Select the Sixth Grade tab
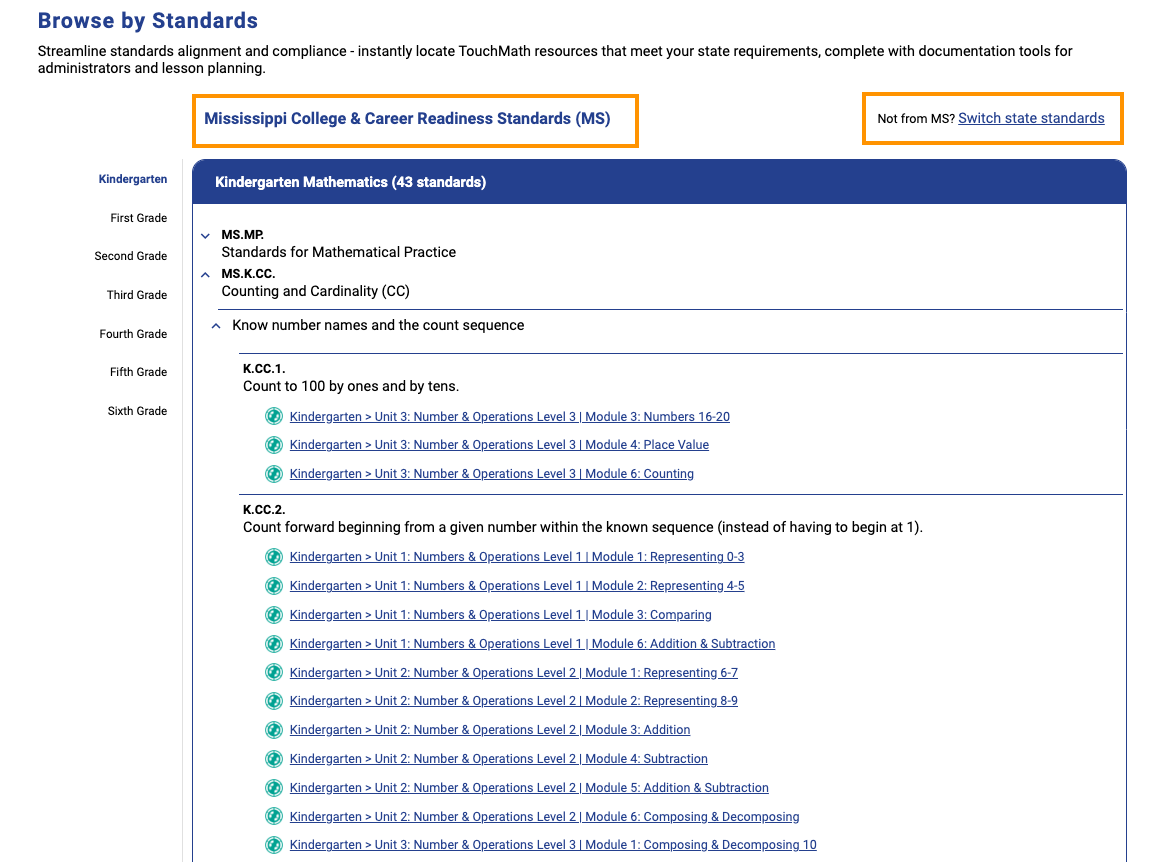Image resolution: width=1163 pixels, height=862 pixels. tap(137, 411)
